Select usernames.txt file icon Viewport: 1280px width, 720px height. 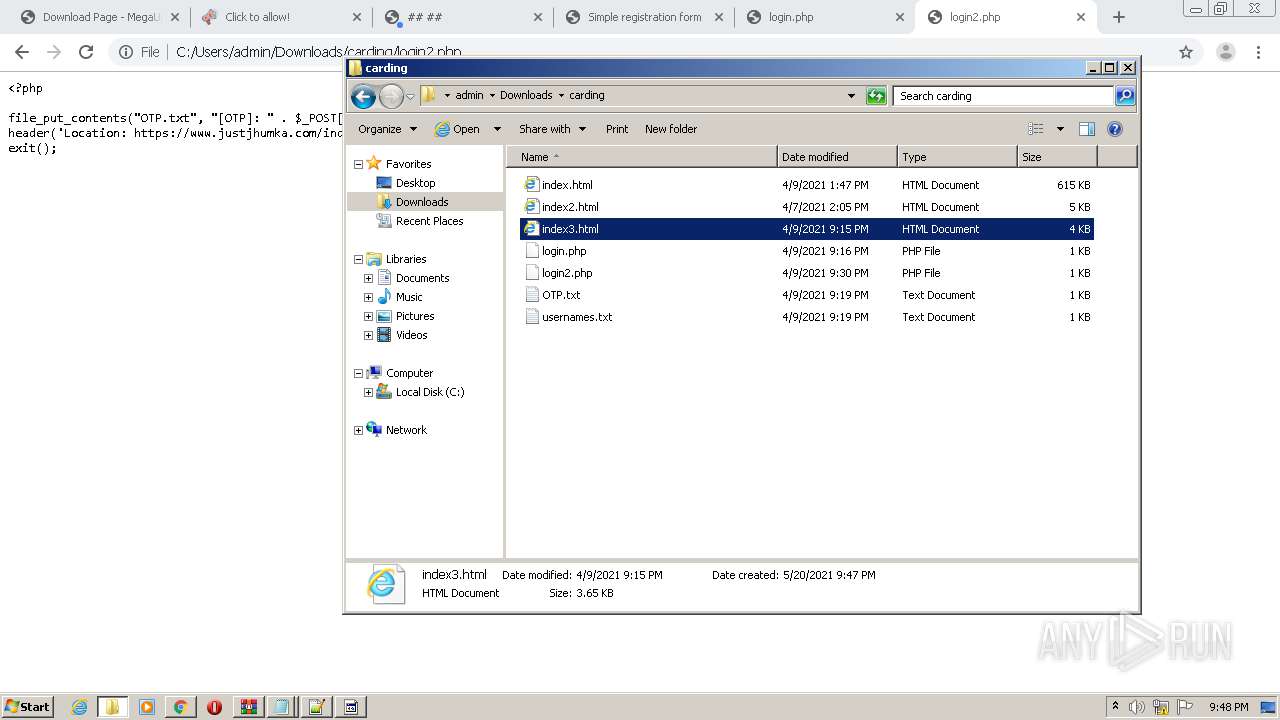[532, 317]
